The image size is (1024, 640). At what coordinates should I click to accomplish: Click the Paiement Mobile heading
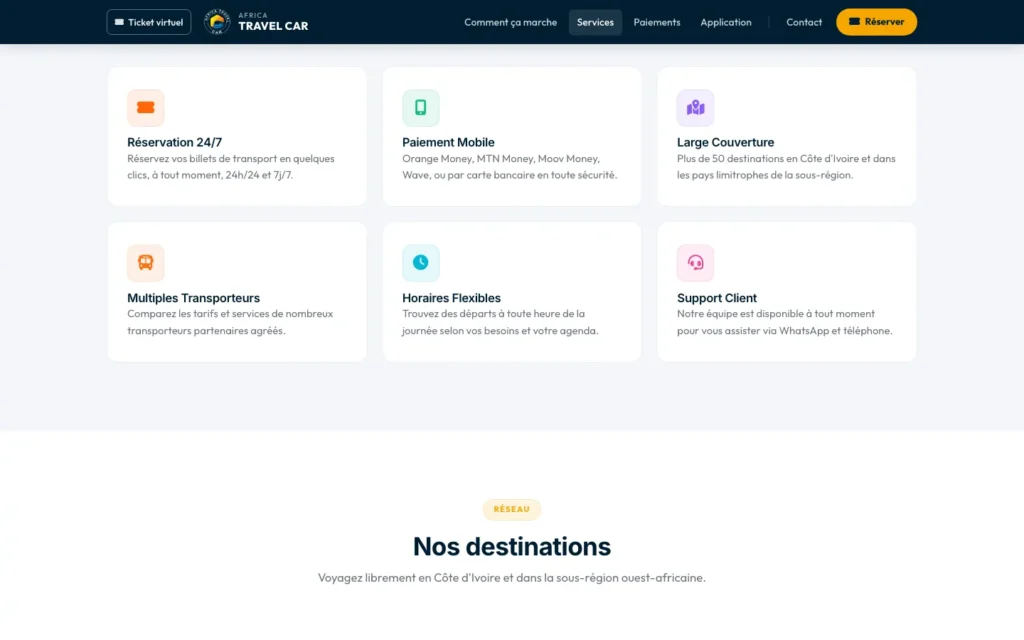(x=448, y=142)
